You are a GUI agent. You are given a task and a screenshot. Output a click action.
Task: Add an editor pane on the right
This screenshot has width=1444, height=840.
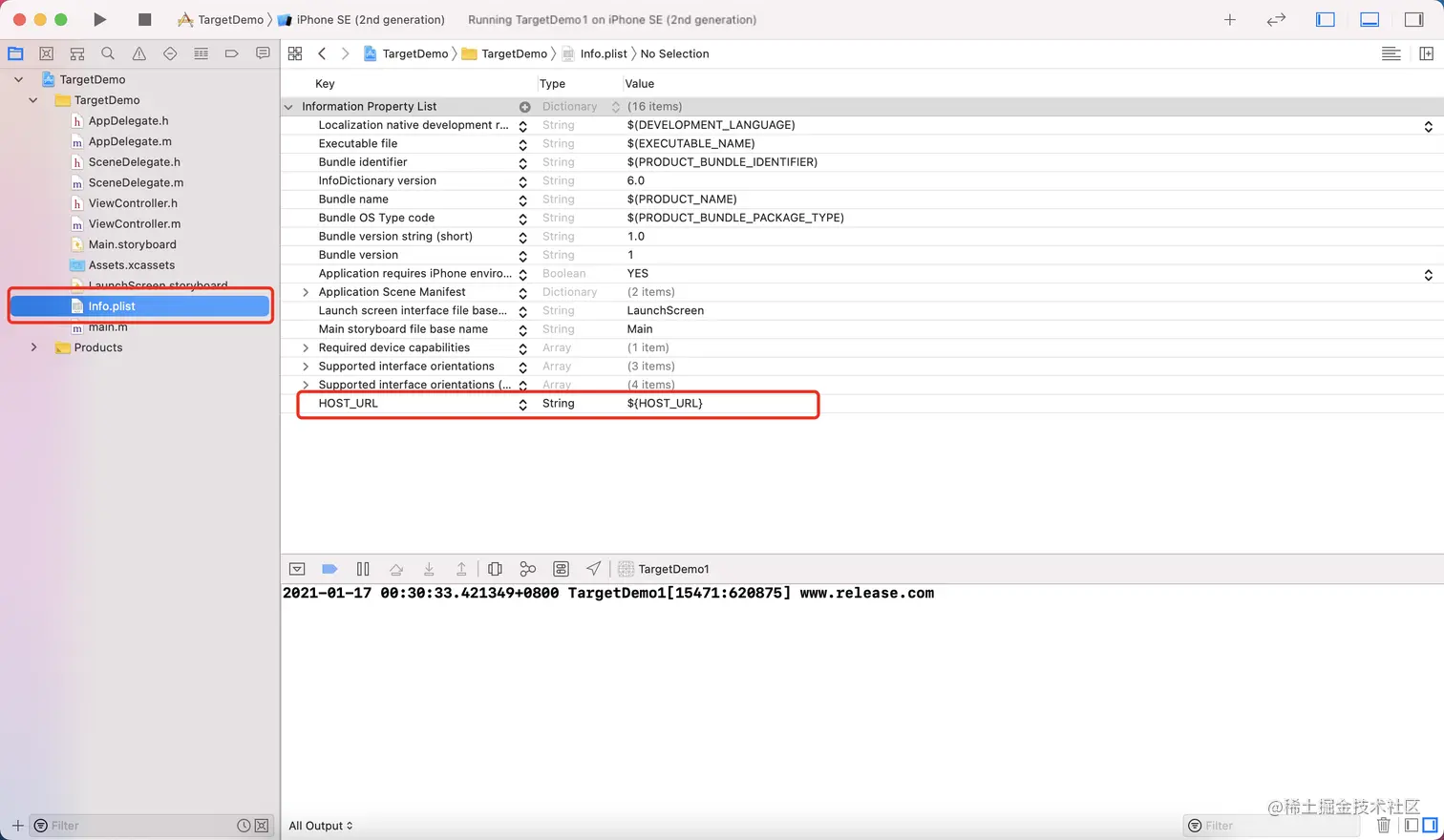[1427, 53]
